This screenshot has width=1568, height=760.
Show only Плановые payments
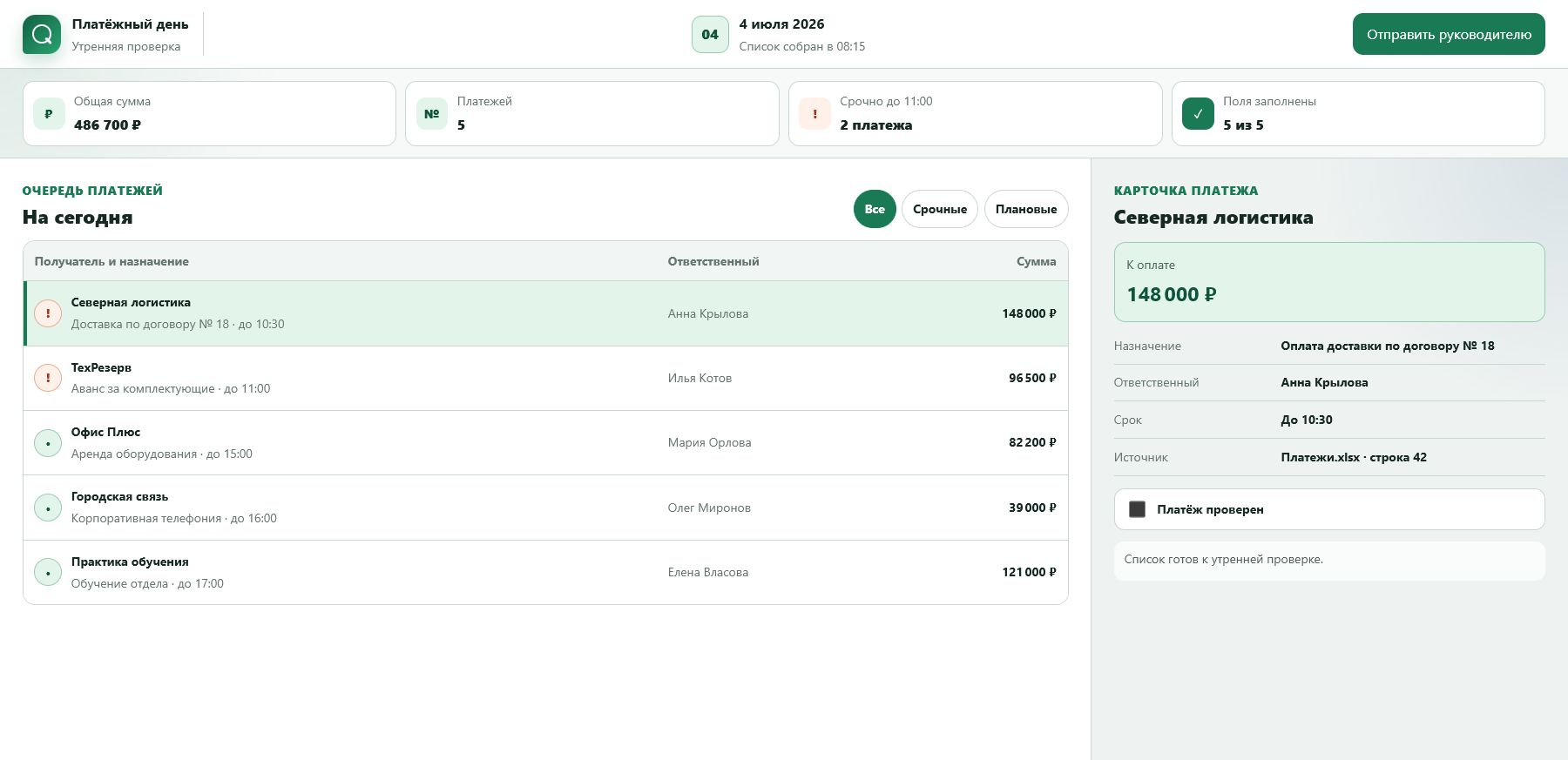coord(1026,209)
